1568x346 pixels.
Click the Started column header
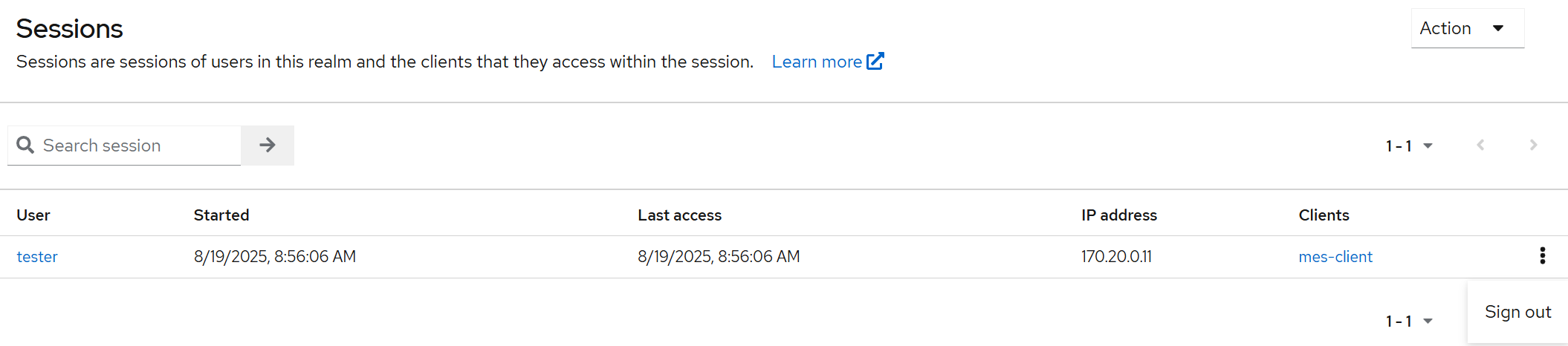click(221, 215)
